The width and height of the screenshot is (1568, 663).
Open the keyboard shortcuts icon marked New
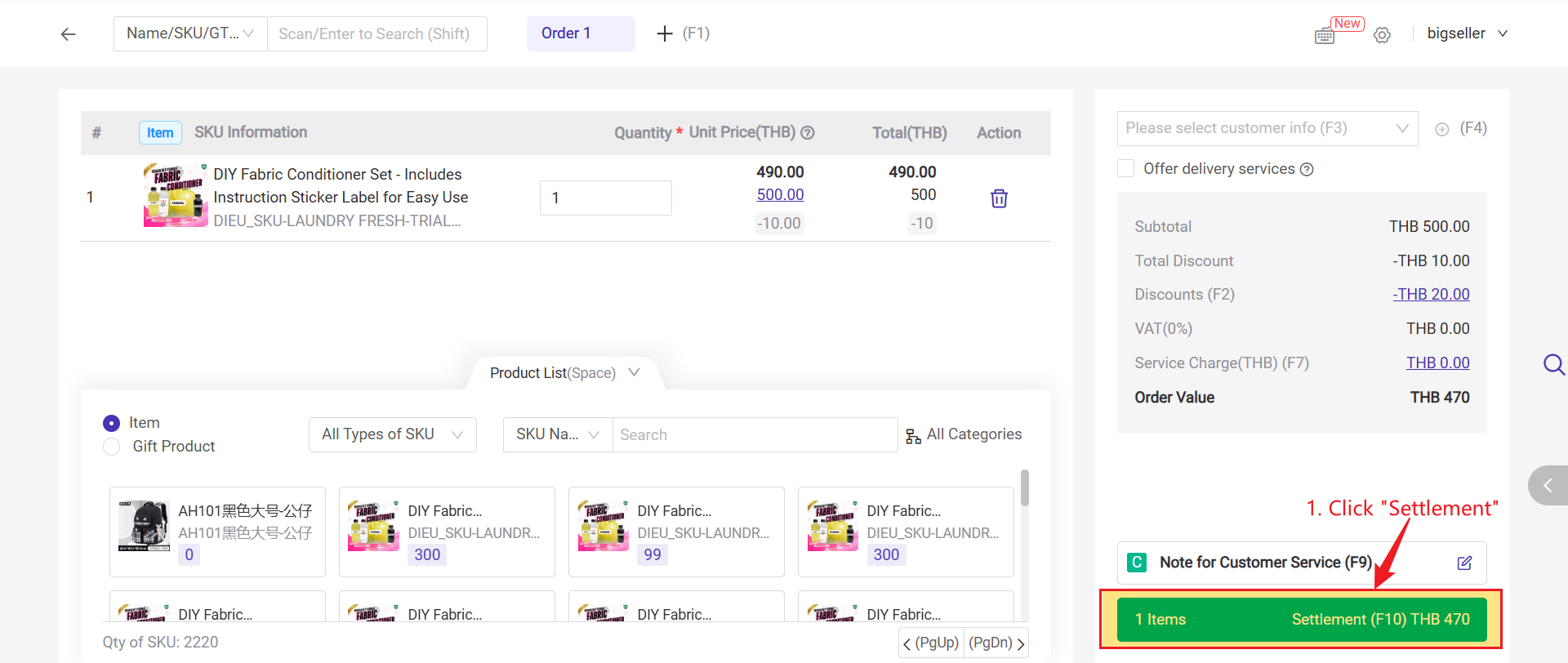tap(1325, 36)
